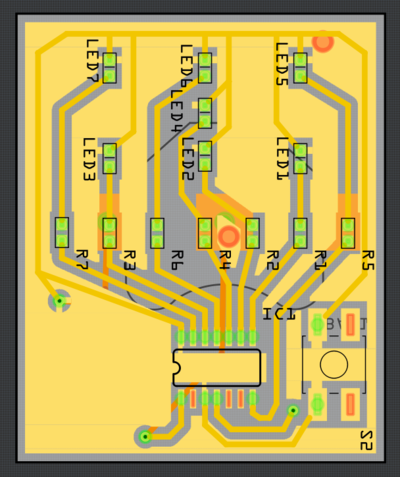
Task: Click the round button of switch S2
Action: (x=334, y=364)
